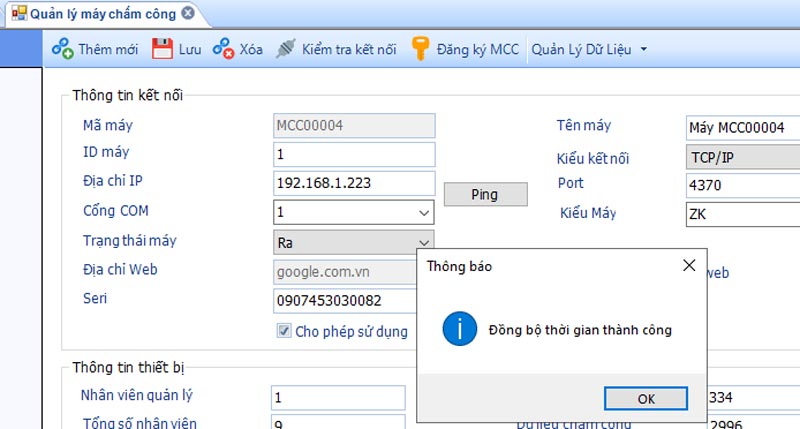Click the Kiểu Máy label
The image size is (800, 429).
coord(588,213)
